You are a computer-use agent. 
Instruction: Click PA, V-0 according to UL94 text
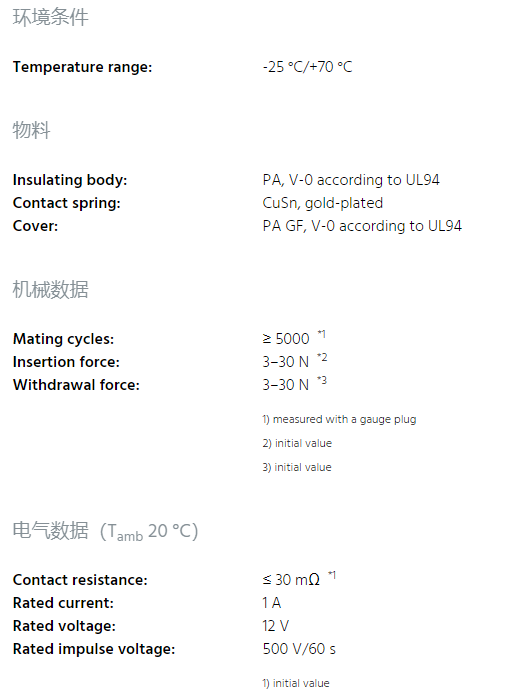[351, 180]
